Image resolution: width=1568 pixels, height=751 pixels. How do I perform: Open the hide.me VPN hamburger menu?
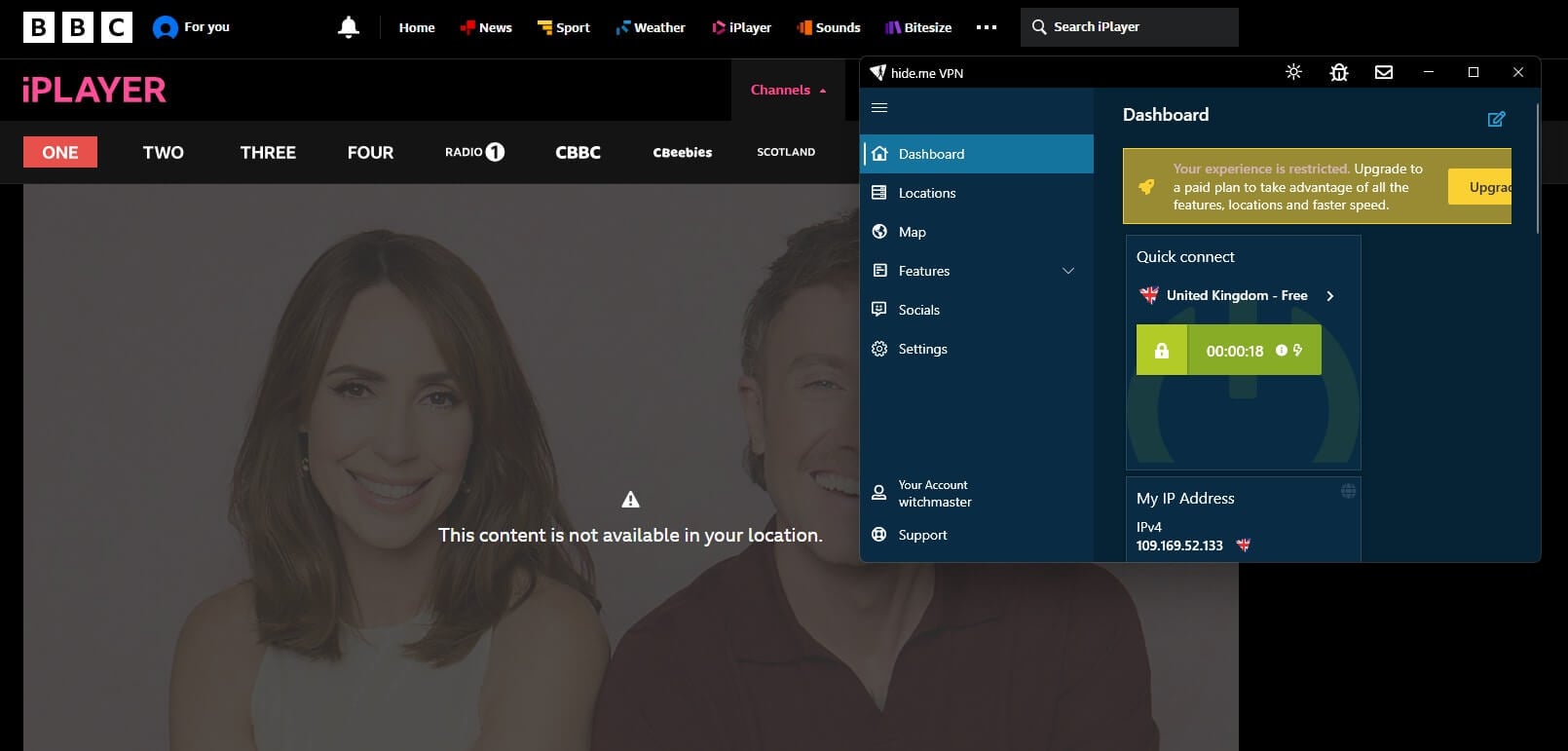pos(879,107)
